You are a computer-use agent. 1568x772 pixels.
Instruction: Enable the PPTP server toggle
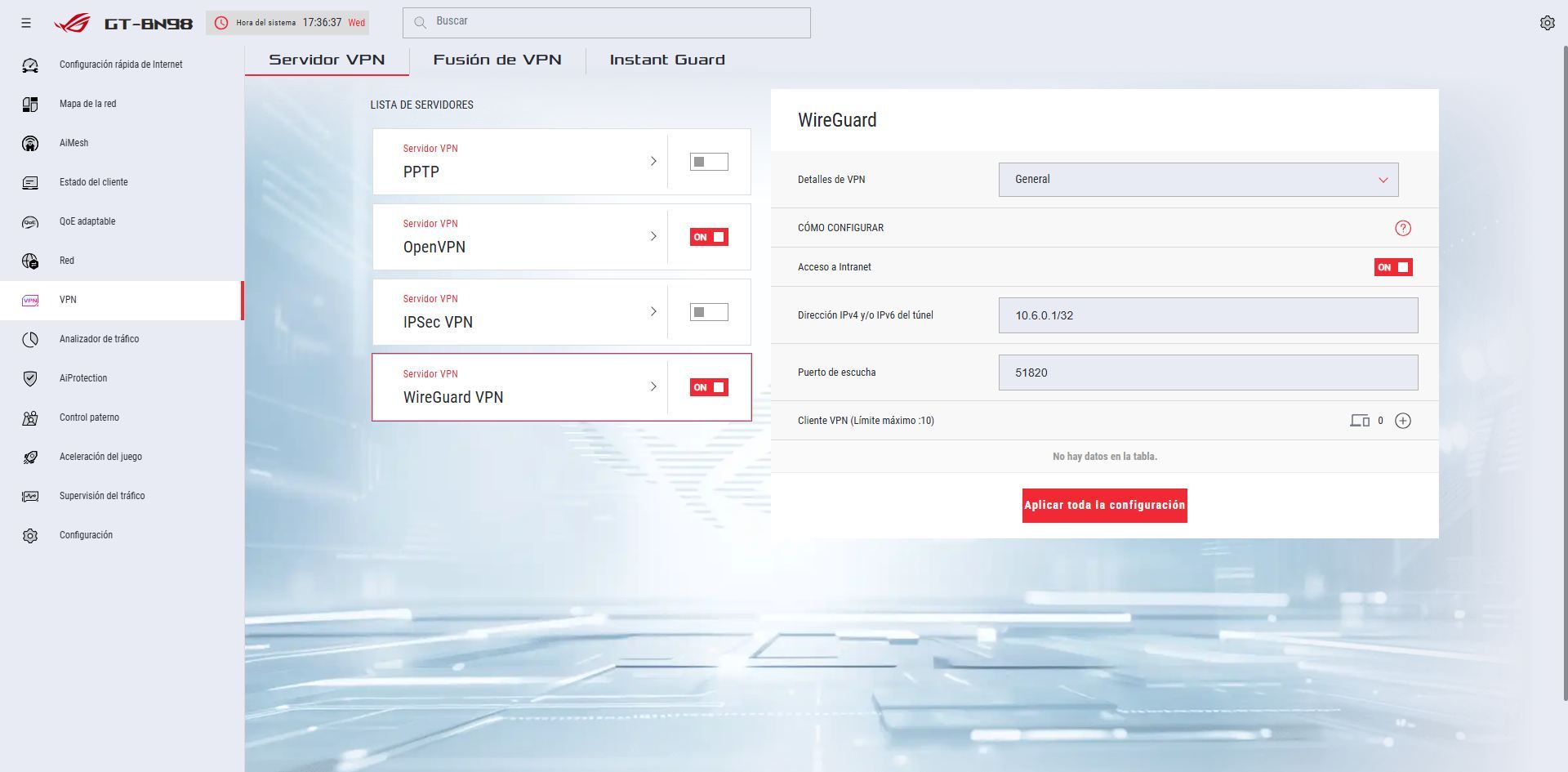pyautogui.click(x=709, y=162)
